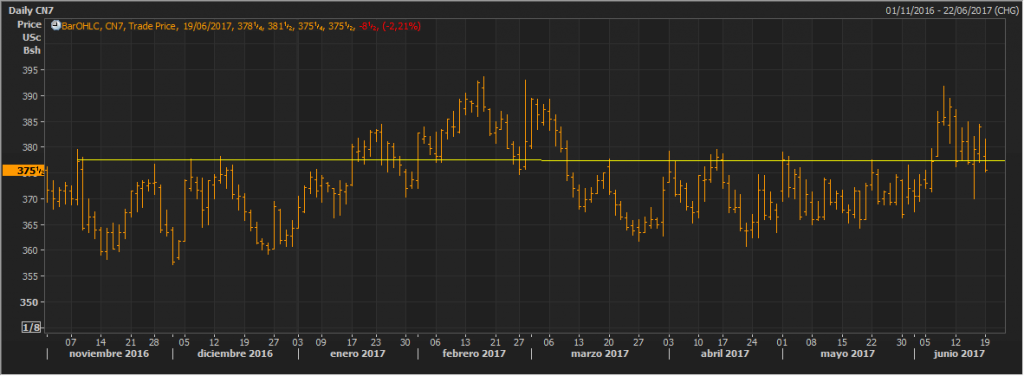The image size is (1024, 376).
Task: Select the 1/8 fraction scale box
Action: (x=31, y=327)
